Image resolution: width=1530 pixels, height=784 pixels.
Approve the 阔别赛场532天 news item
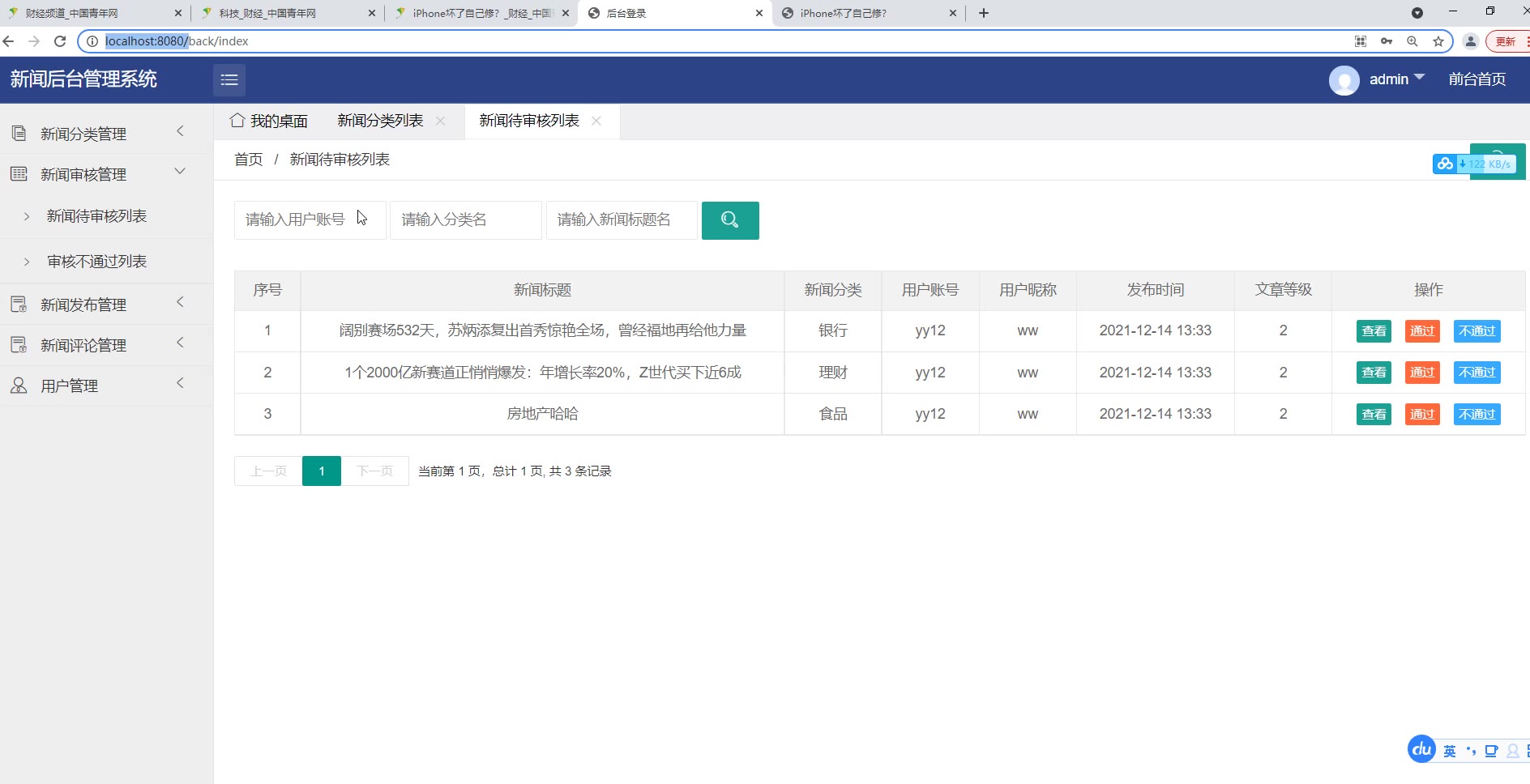pos(1422,331)
